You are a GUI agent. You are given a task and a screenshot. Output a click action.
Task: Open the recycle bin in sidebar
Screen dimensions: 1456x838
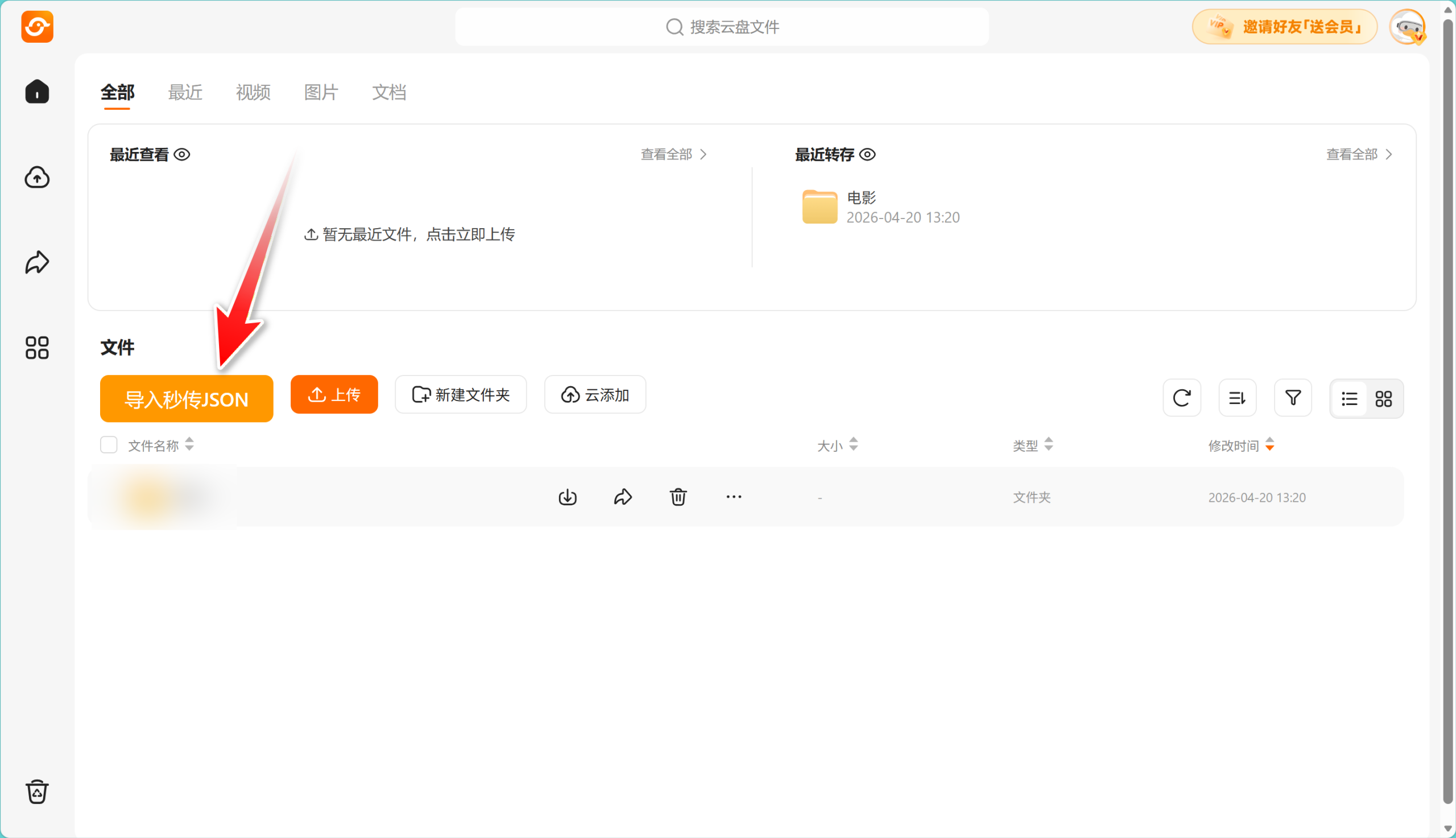click(37, 792)
